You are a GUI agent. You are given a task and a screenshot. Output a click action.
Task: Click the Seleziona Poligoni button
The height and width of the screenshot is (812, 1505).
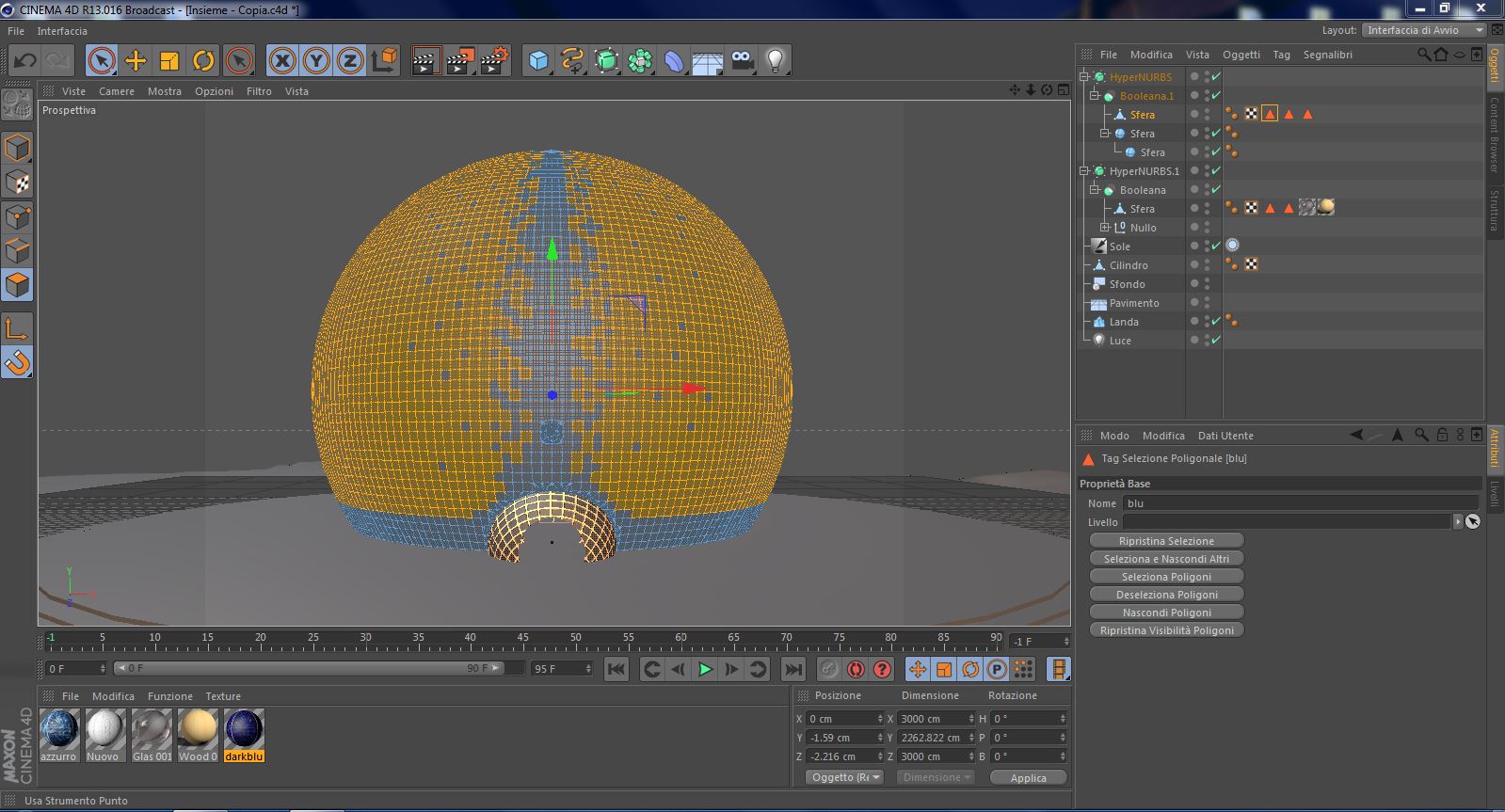pos(1166,577)
